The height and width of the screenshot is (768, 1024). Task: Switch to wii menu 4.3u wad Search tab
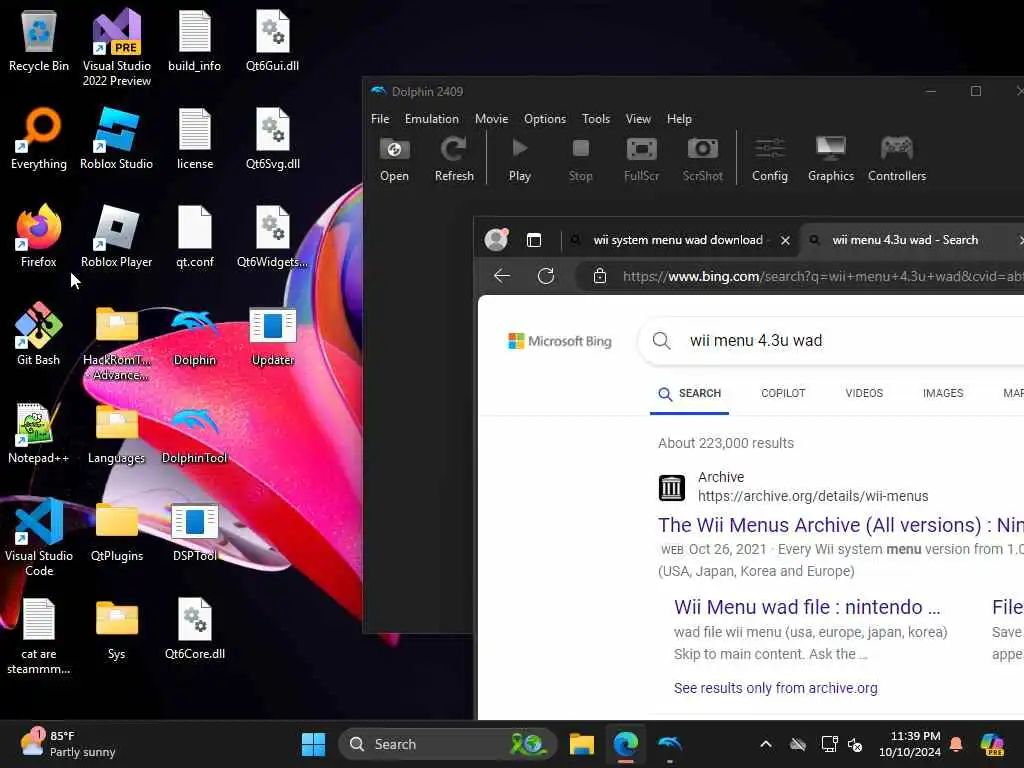click(904, 240)
